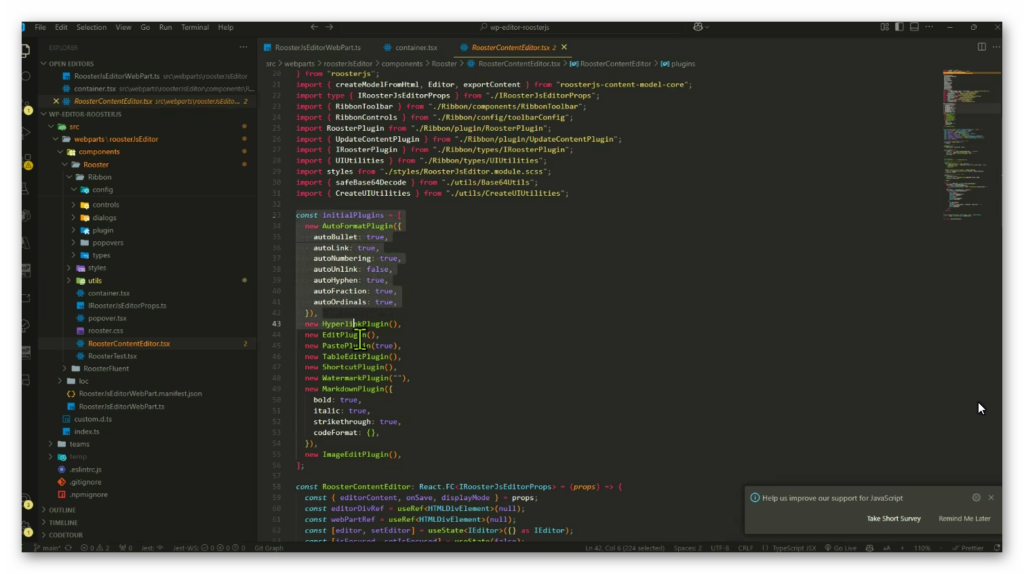
Task: Open Accounts icon in activity bar
Action: [27, 502]
